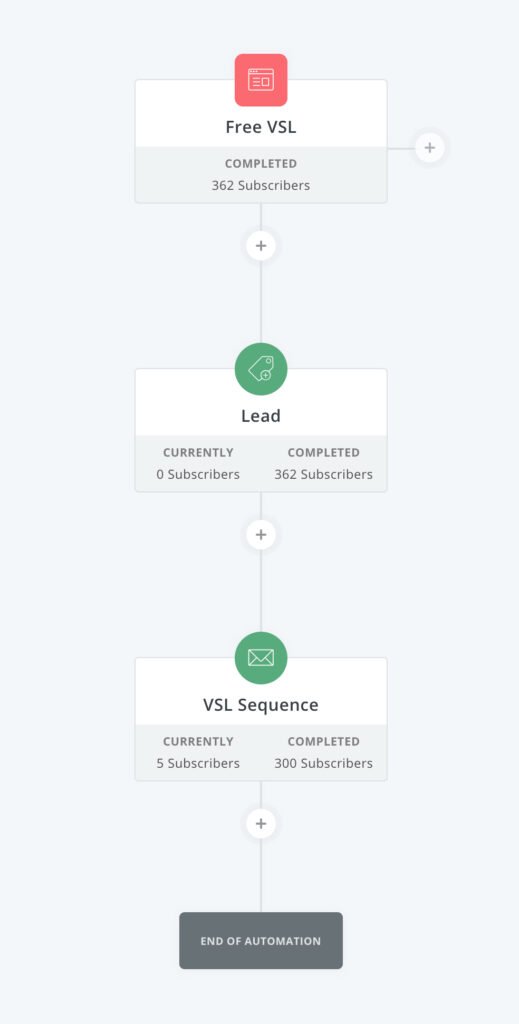Click the End of Automation block

coord(261,940)
